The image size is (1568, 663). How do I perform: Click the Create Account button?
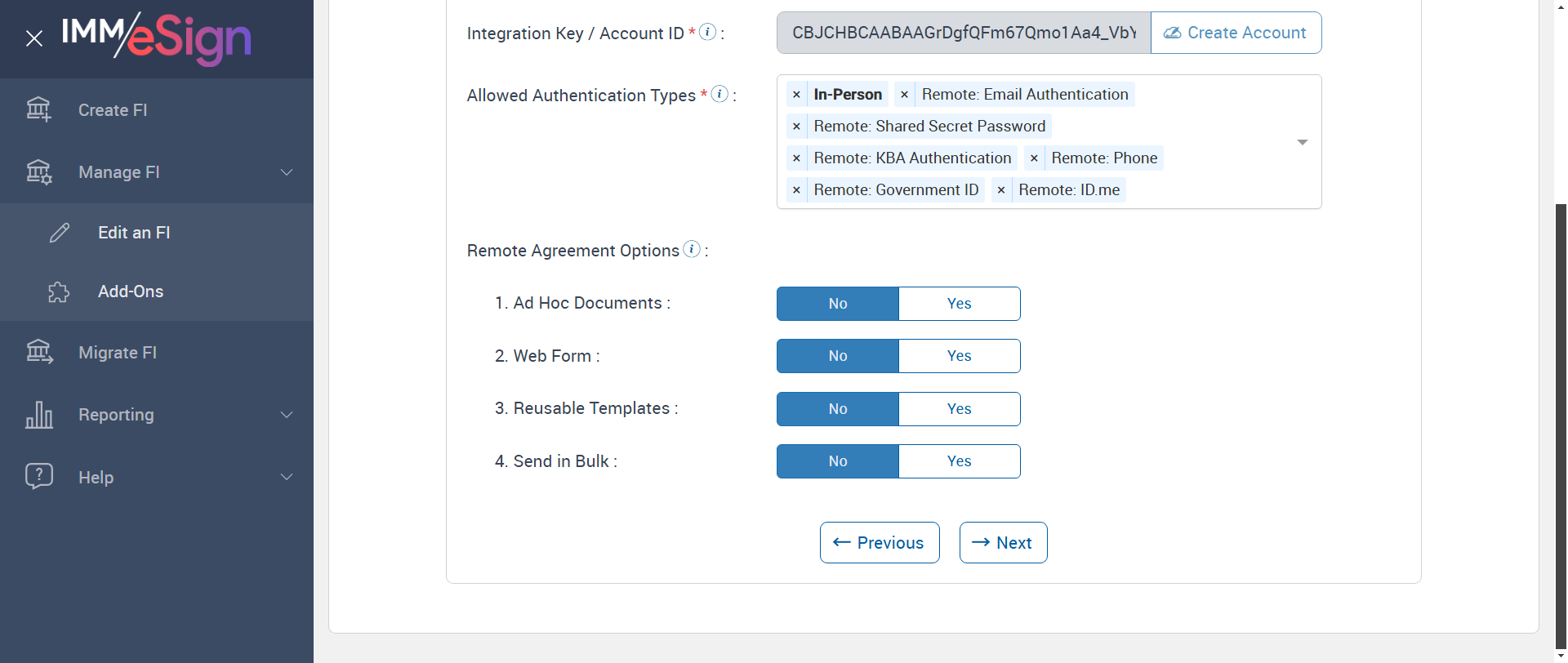(x=1236, y=33)
